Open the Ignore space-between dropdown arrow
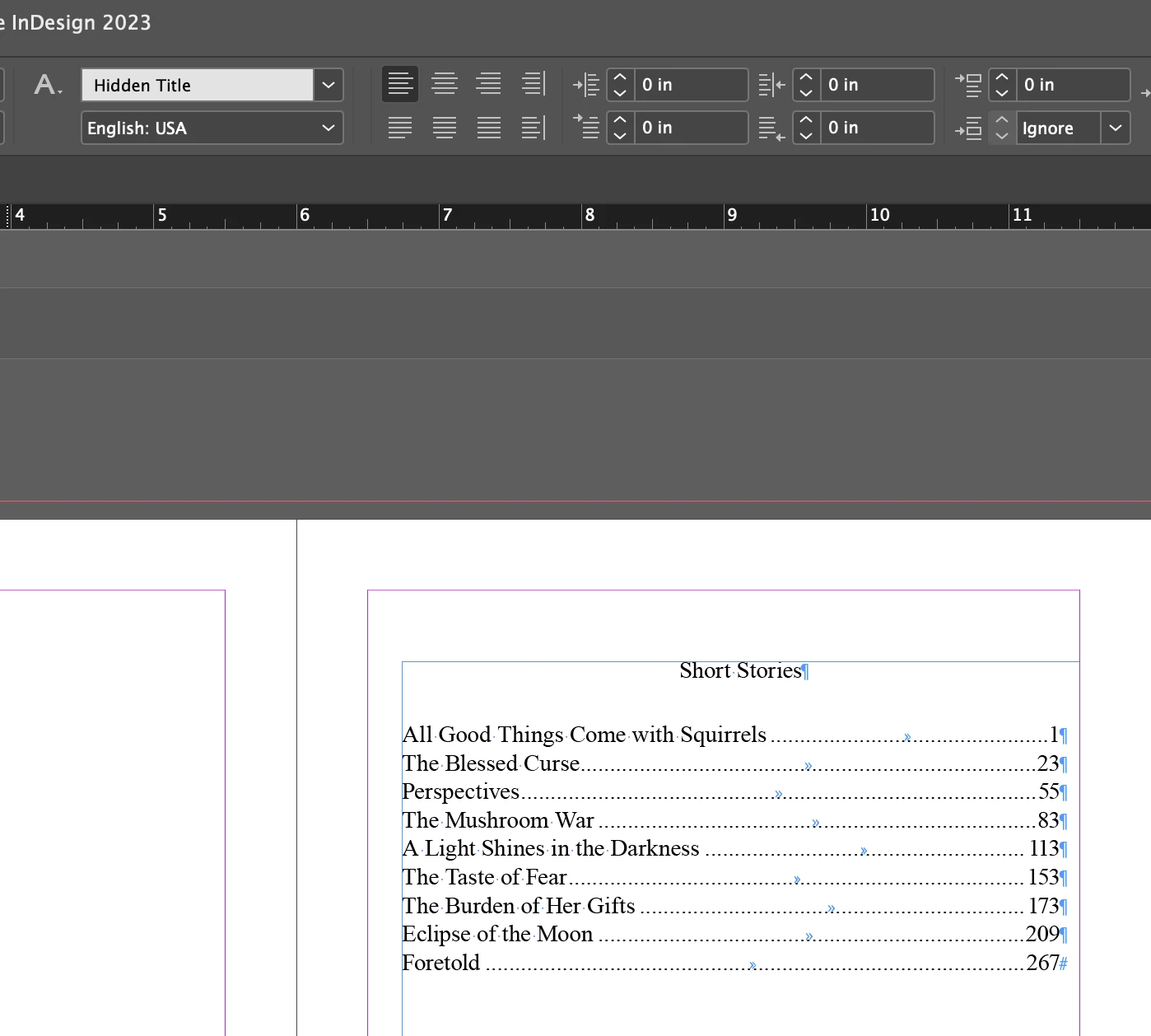 coord(1116,128)
